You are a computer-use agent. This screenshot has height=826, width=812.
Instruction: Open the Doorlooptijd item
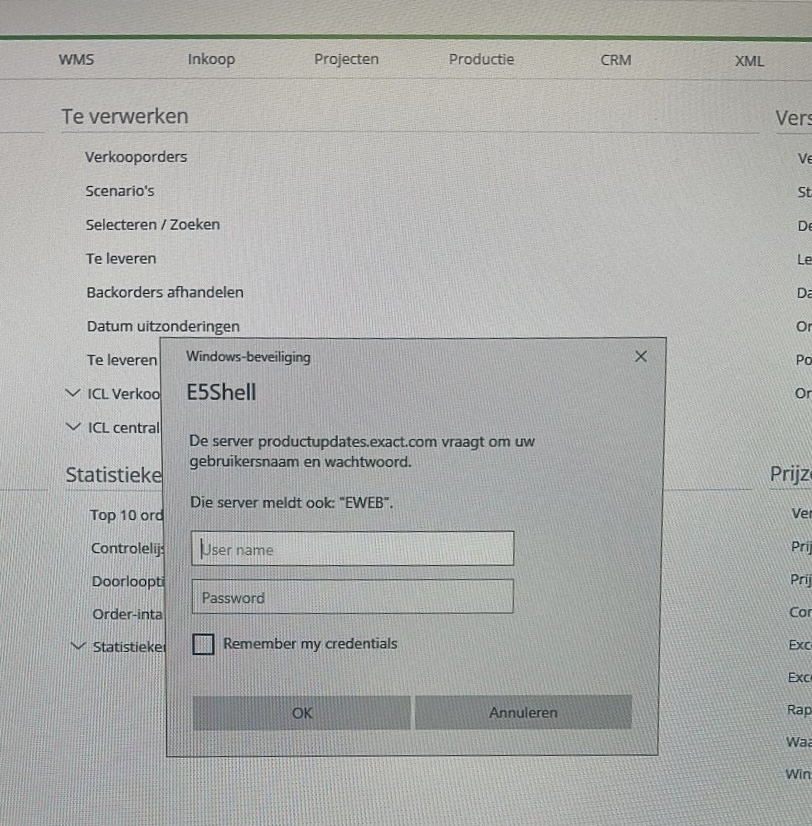tap(129, 581)
